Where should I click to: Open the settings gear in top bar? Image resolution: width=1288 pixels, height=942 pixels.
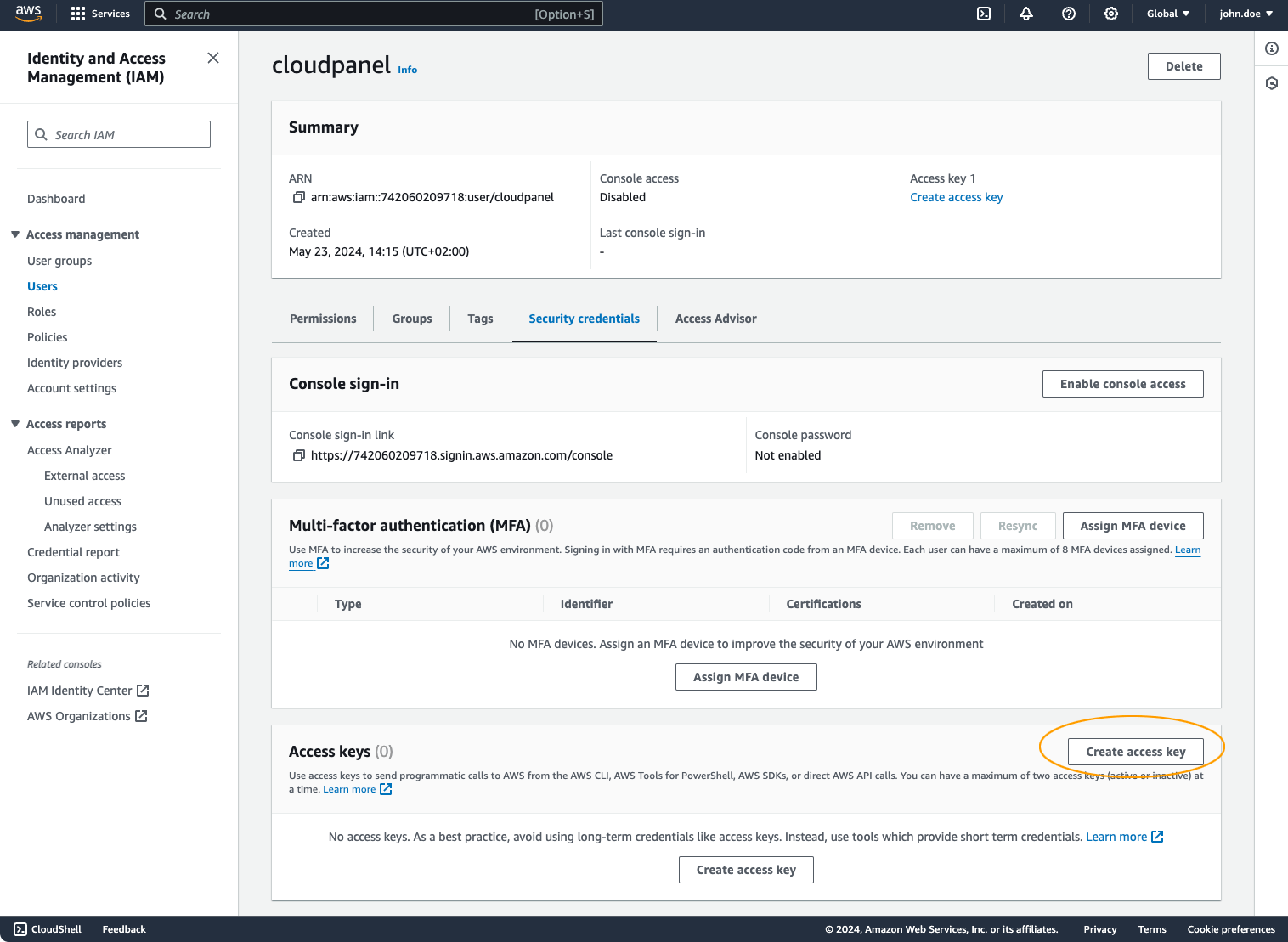click(1111, 14)
